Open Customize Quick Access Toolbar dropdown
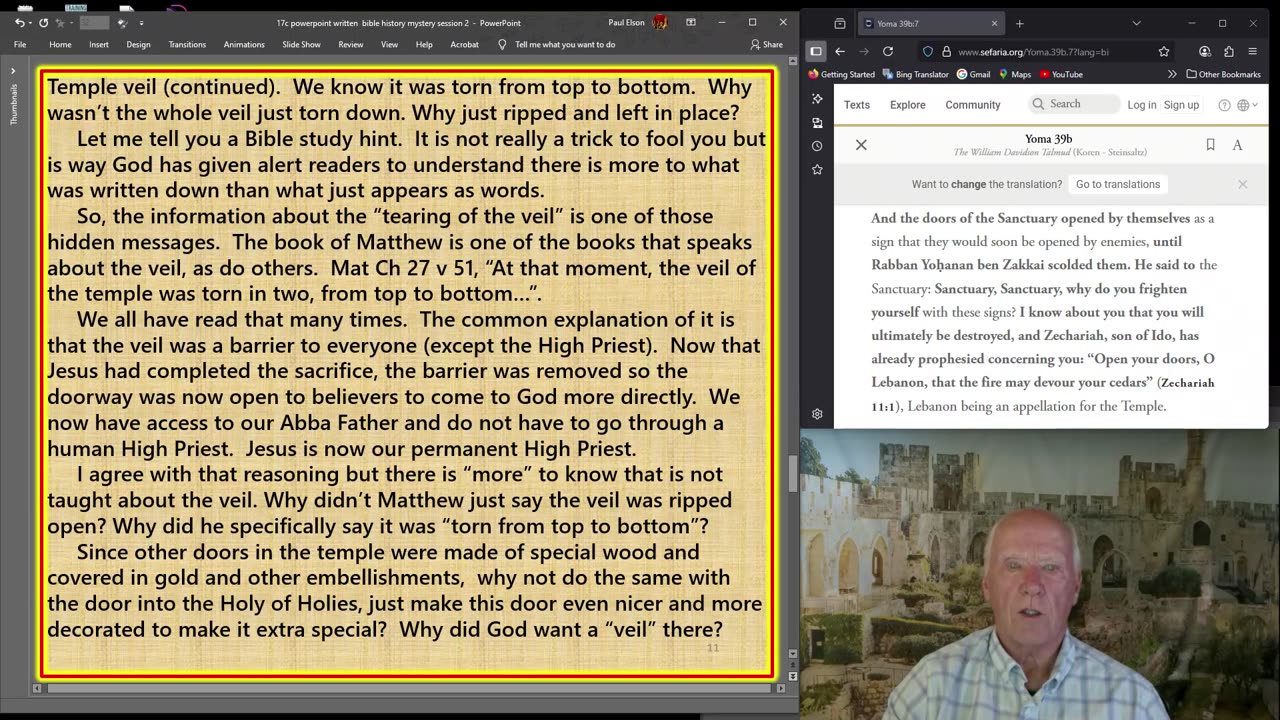Screen dimensions: 1280x720 coord(141,22)
